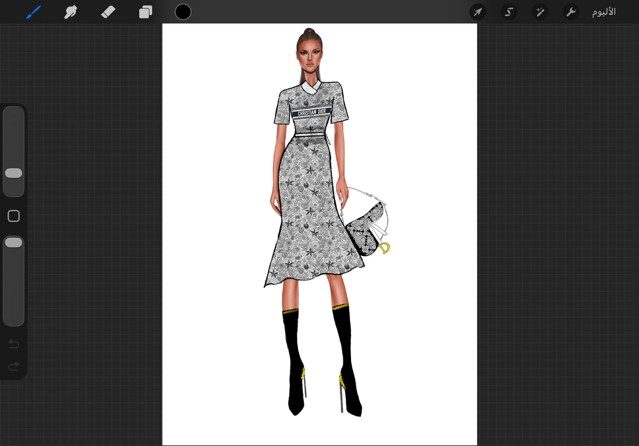Open the Layers panel

click(x=145, y=12)
